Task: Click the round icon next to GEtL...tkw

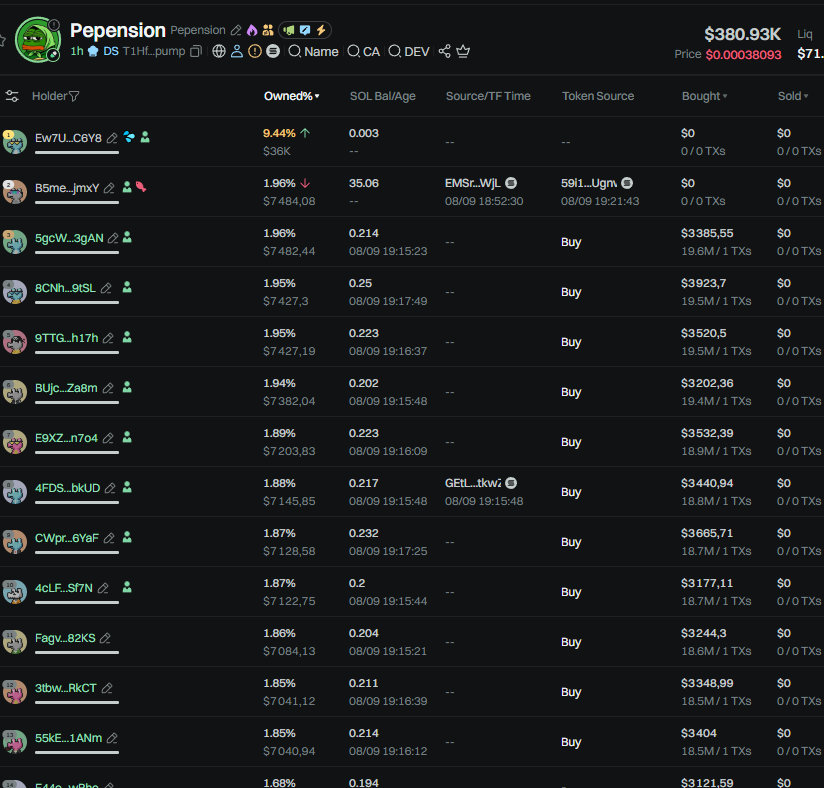Action: click(x=511, y=483)
